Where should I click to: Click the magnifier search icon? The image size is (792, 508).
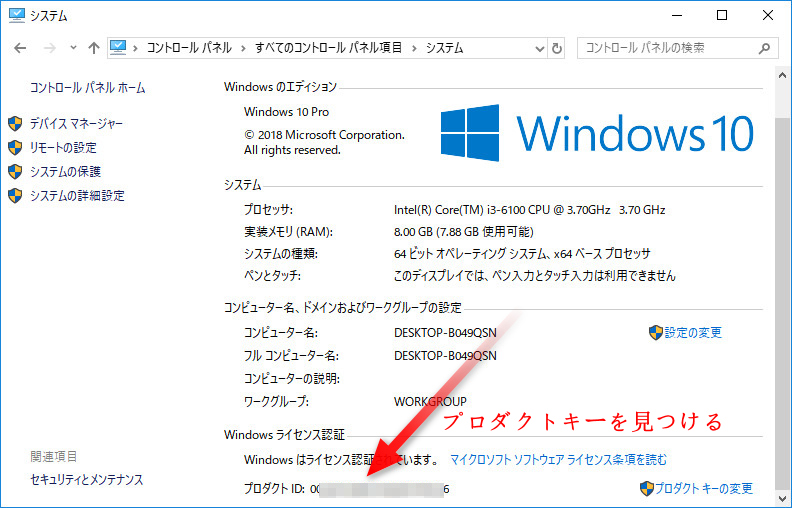coord(764,48)
